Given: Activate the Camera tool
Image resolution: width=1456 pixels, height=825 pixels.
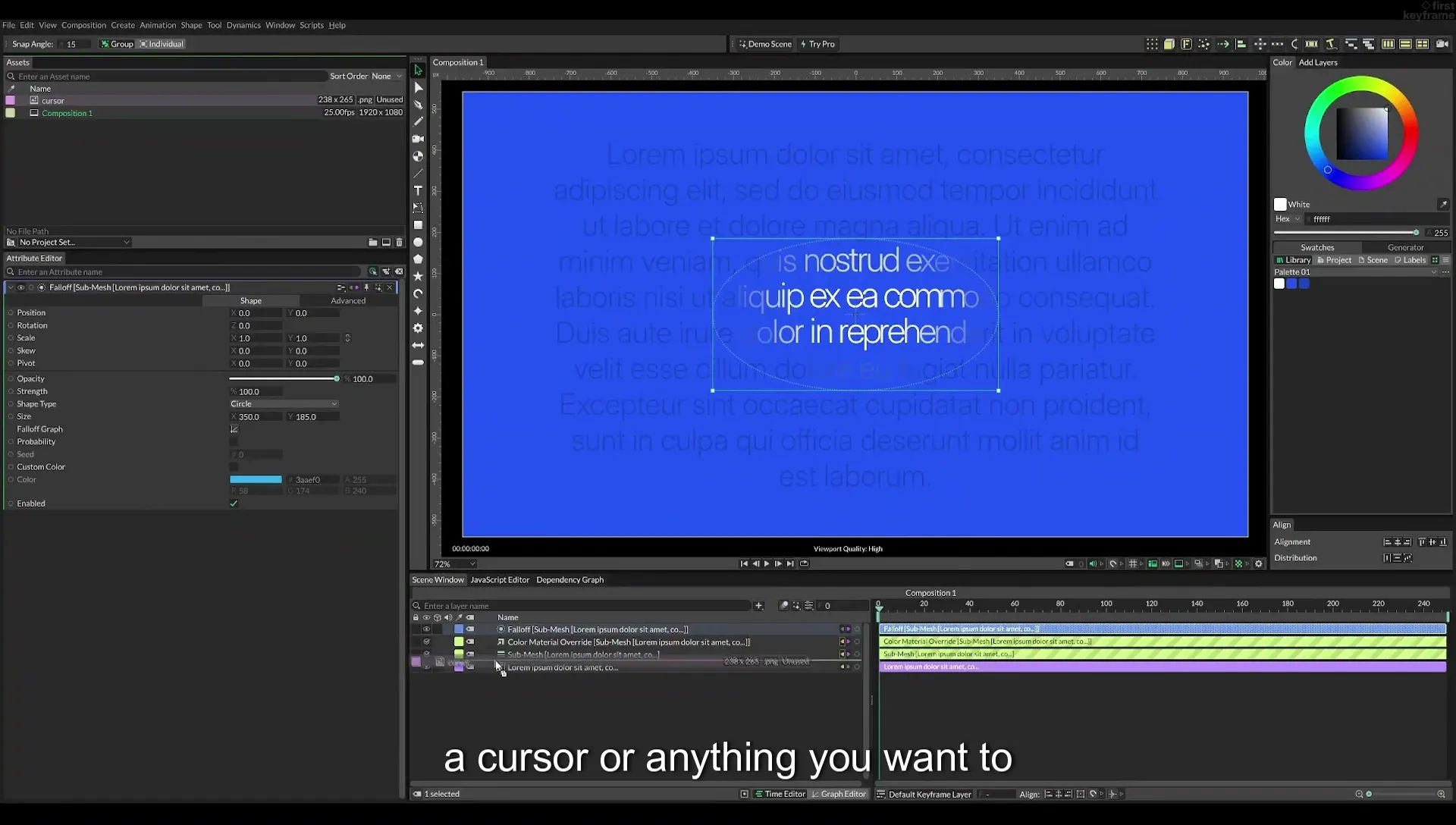Looking at the screenshot, I should 418,139.
